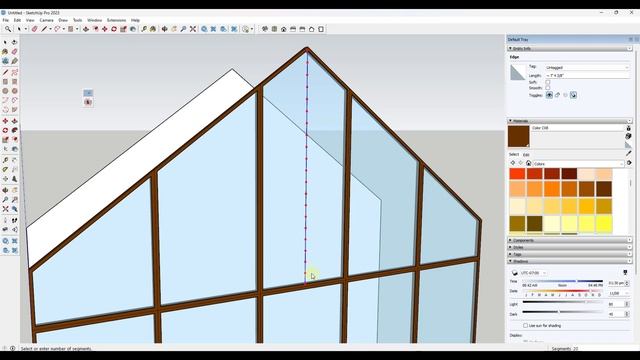The image size is (640, 360).
Task: Pick the Protractor tool in the left toolbar
Action: [x=5, y=169]
